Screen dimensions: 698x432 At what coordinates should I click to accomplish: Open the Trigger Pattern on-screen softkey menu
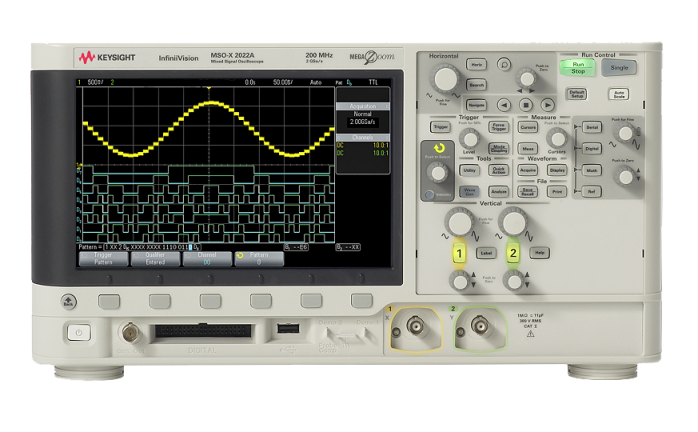coord(103,259)
